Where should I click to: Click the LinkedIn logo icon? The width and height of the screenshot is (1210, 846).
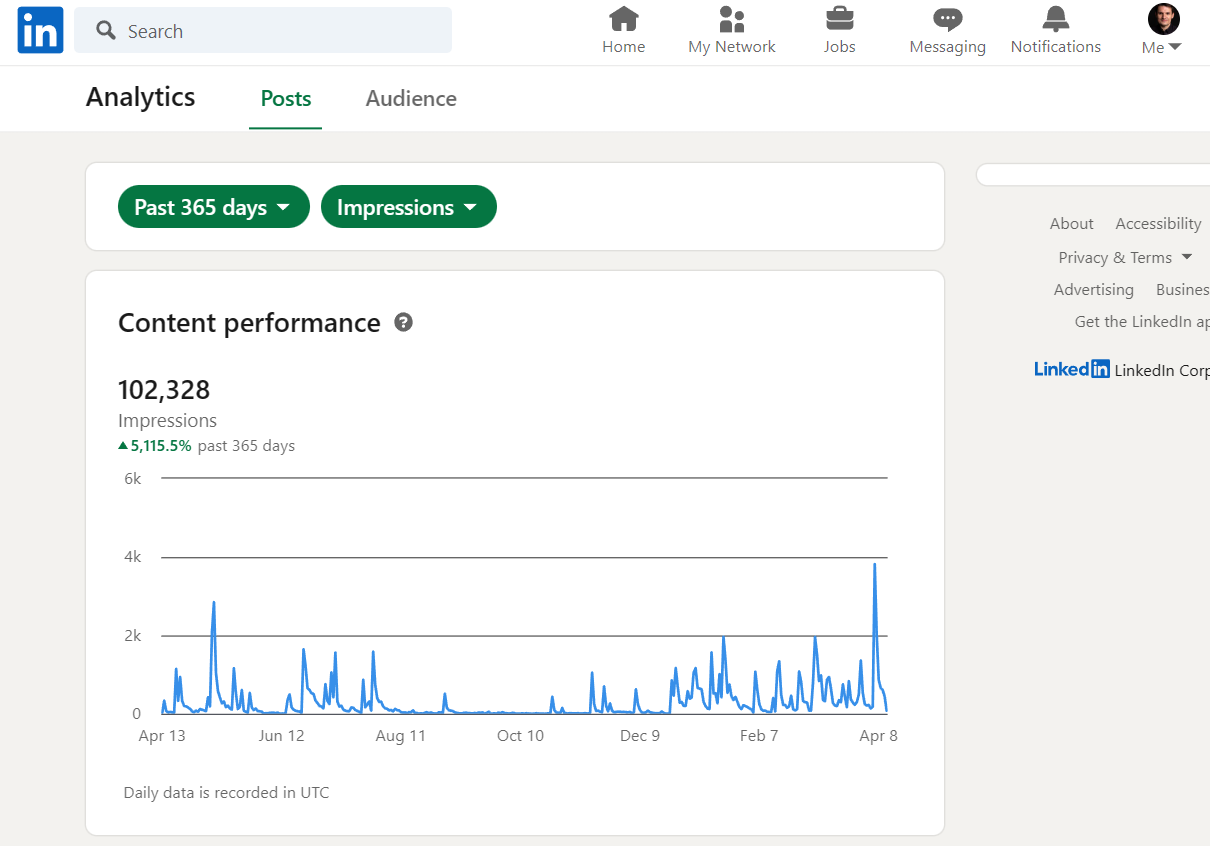(40, 30)
